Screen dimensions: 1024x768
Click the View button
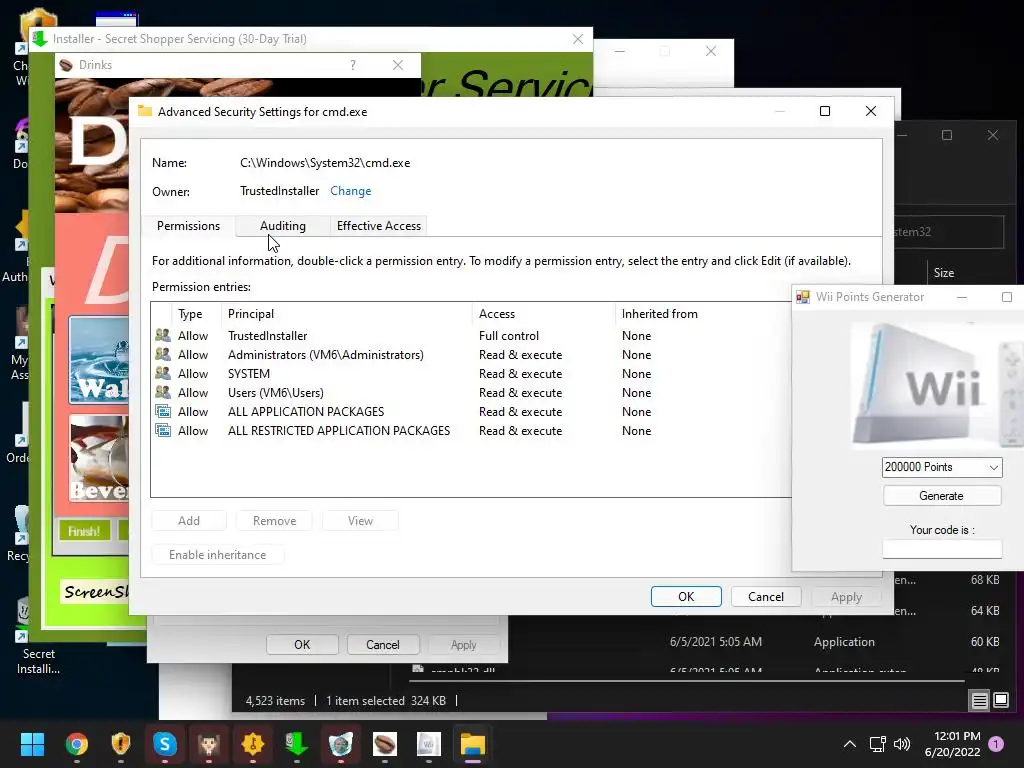click(x=360, y=520)
